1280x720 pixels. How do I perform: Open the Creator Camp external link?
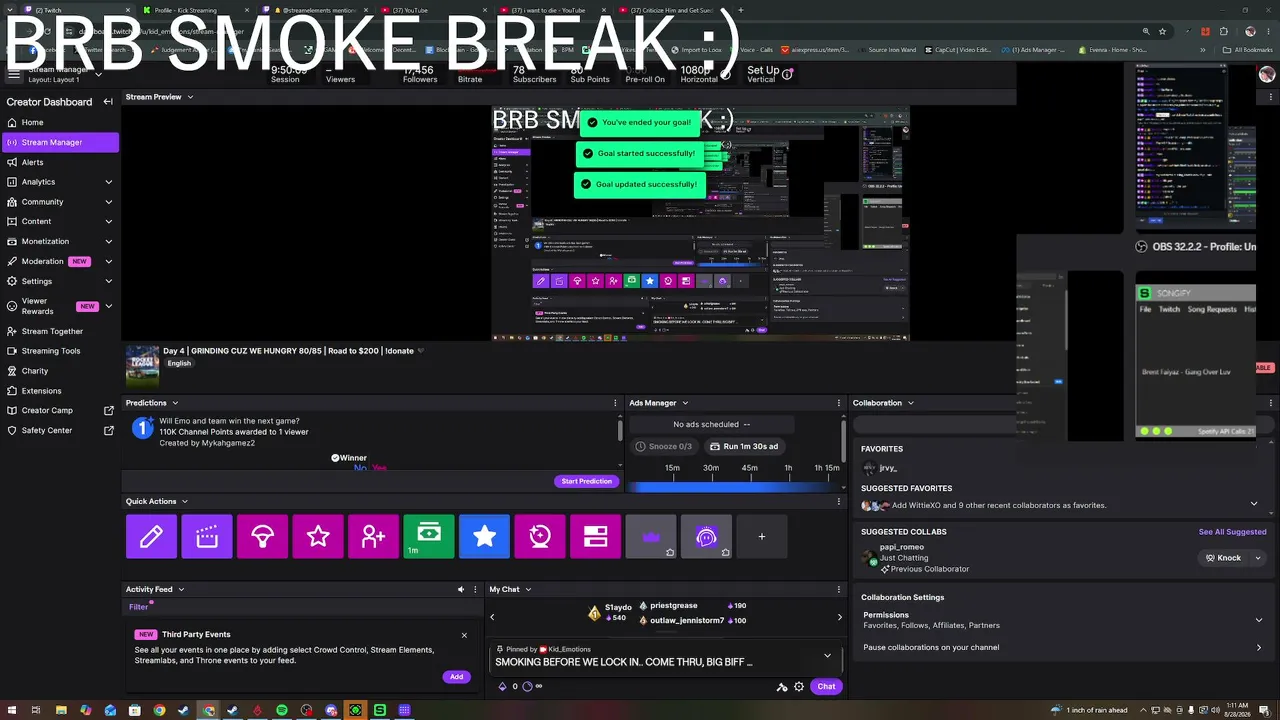click(x=60, y=411)
